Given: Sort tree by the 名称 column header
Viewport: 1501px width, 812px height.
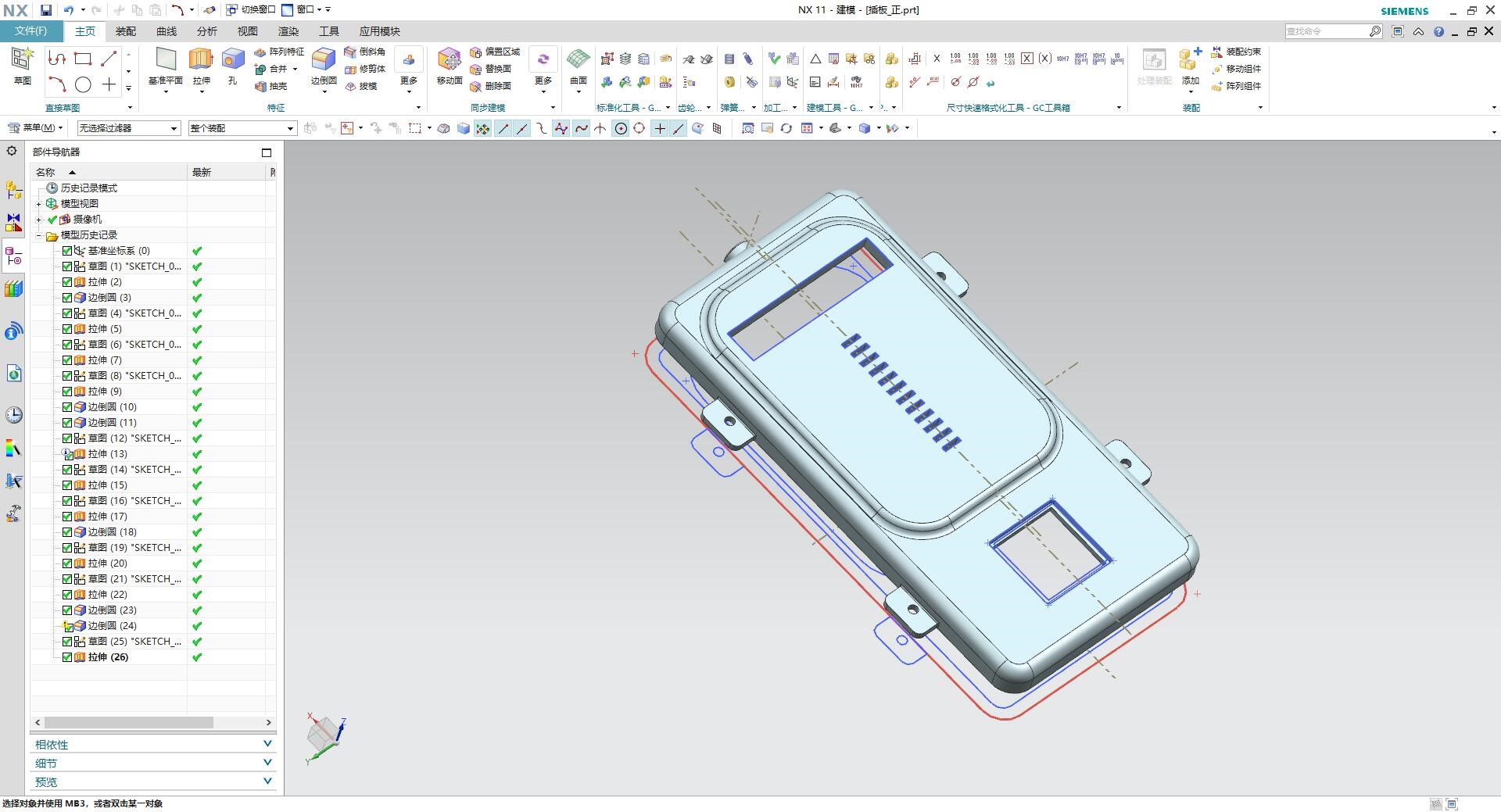Looking at the screenshot, I should click(109, 172).
